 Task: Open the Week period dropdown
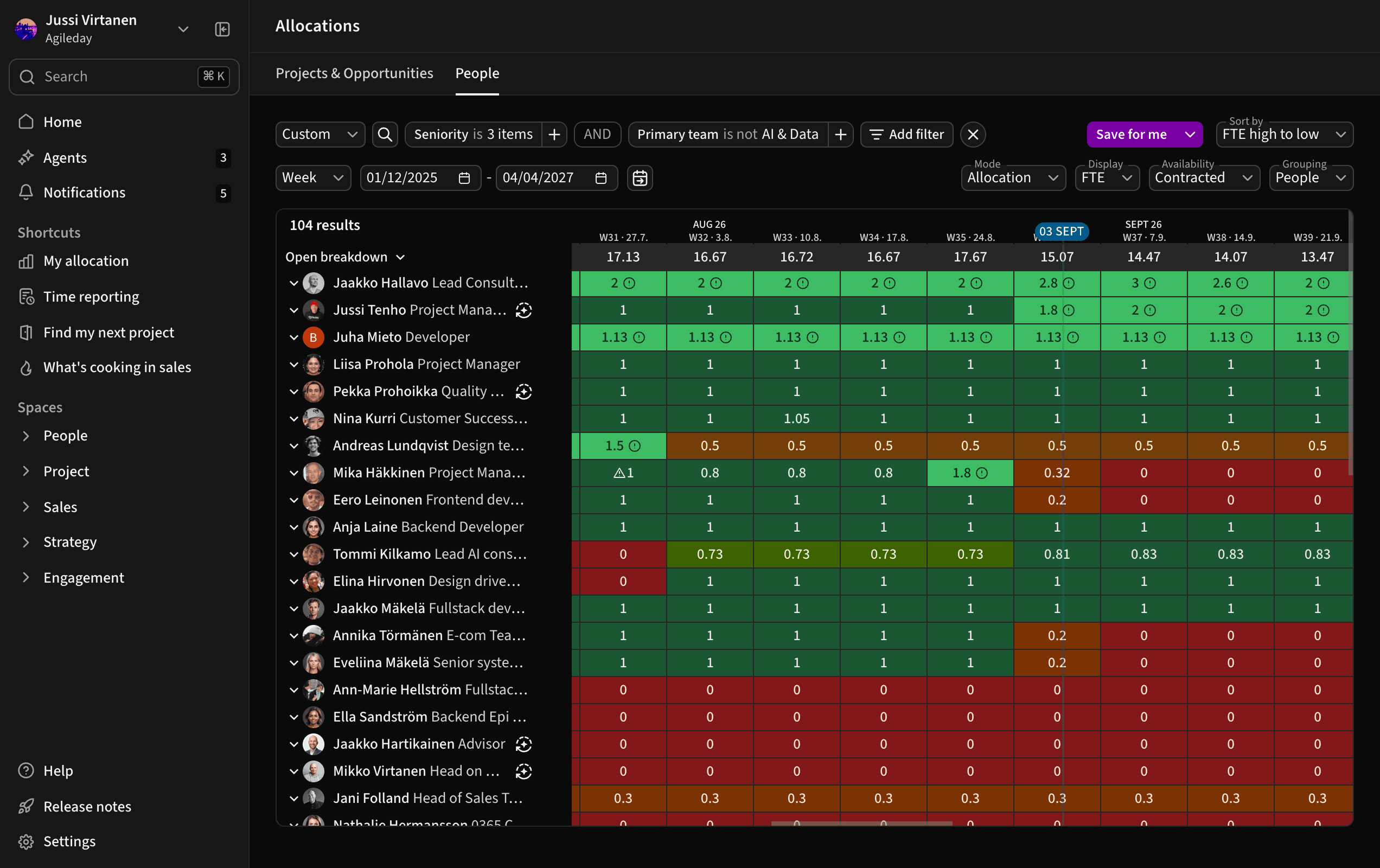[313, 178]
